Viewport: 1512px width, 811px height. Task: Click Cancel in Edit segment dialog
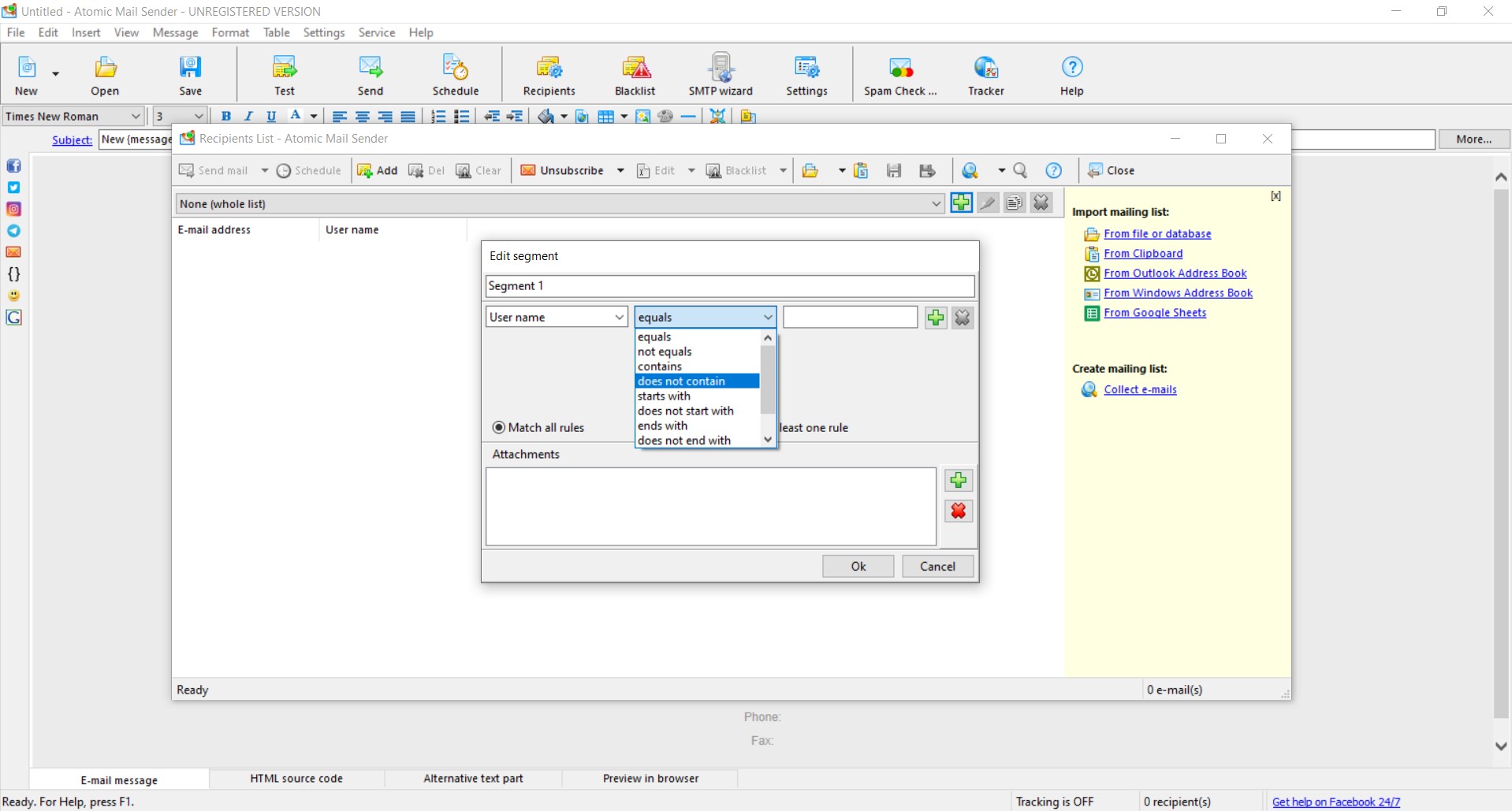pyautogui.click(x=937, y=566)
